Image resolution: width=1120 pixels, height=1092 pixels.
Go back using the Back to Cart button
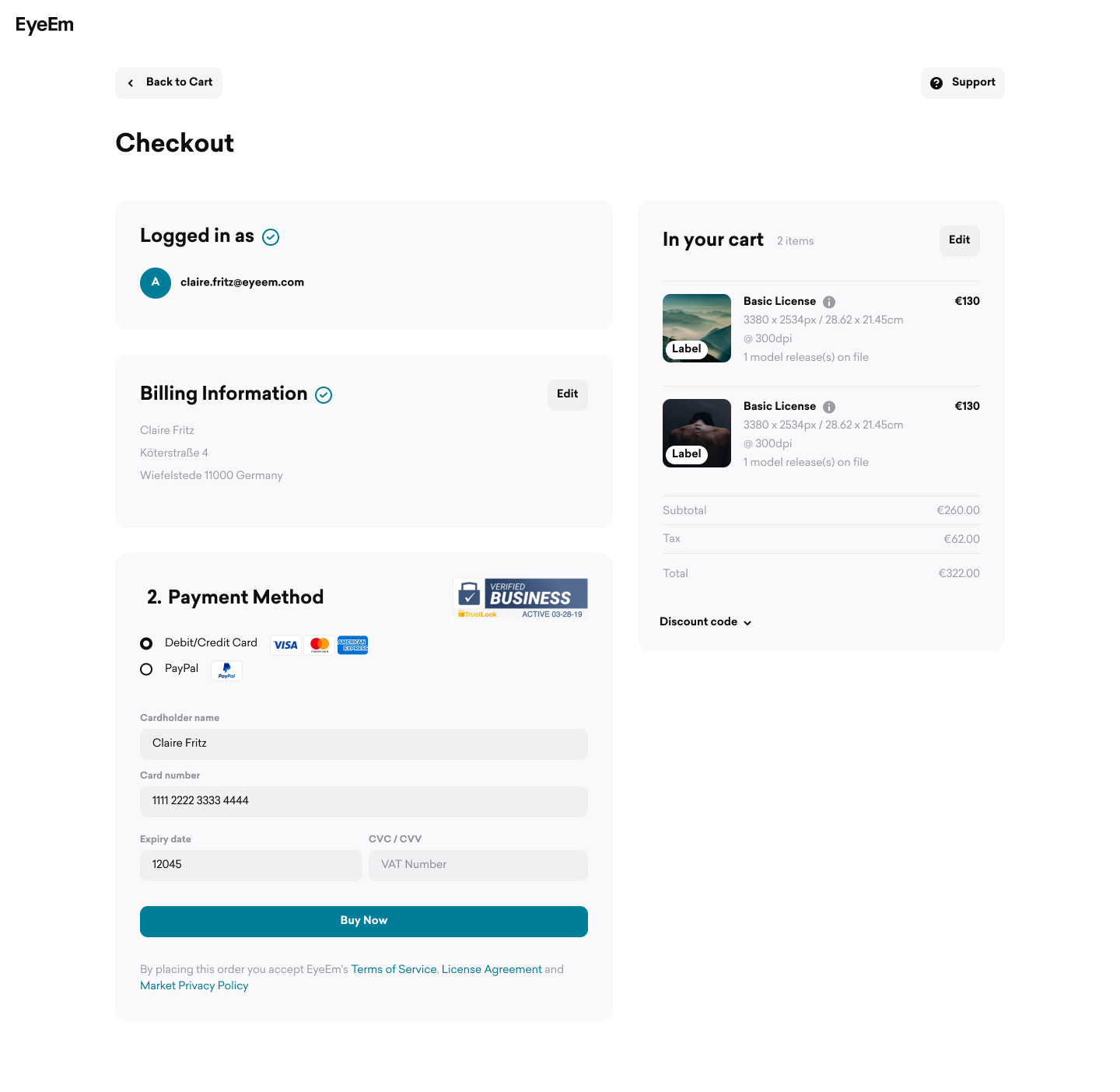pyautogui.click(x=169, y=82)
